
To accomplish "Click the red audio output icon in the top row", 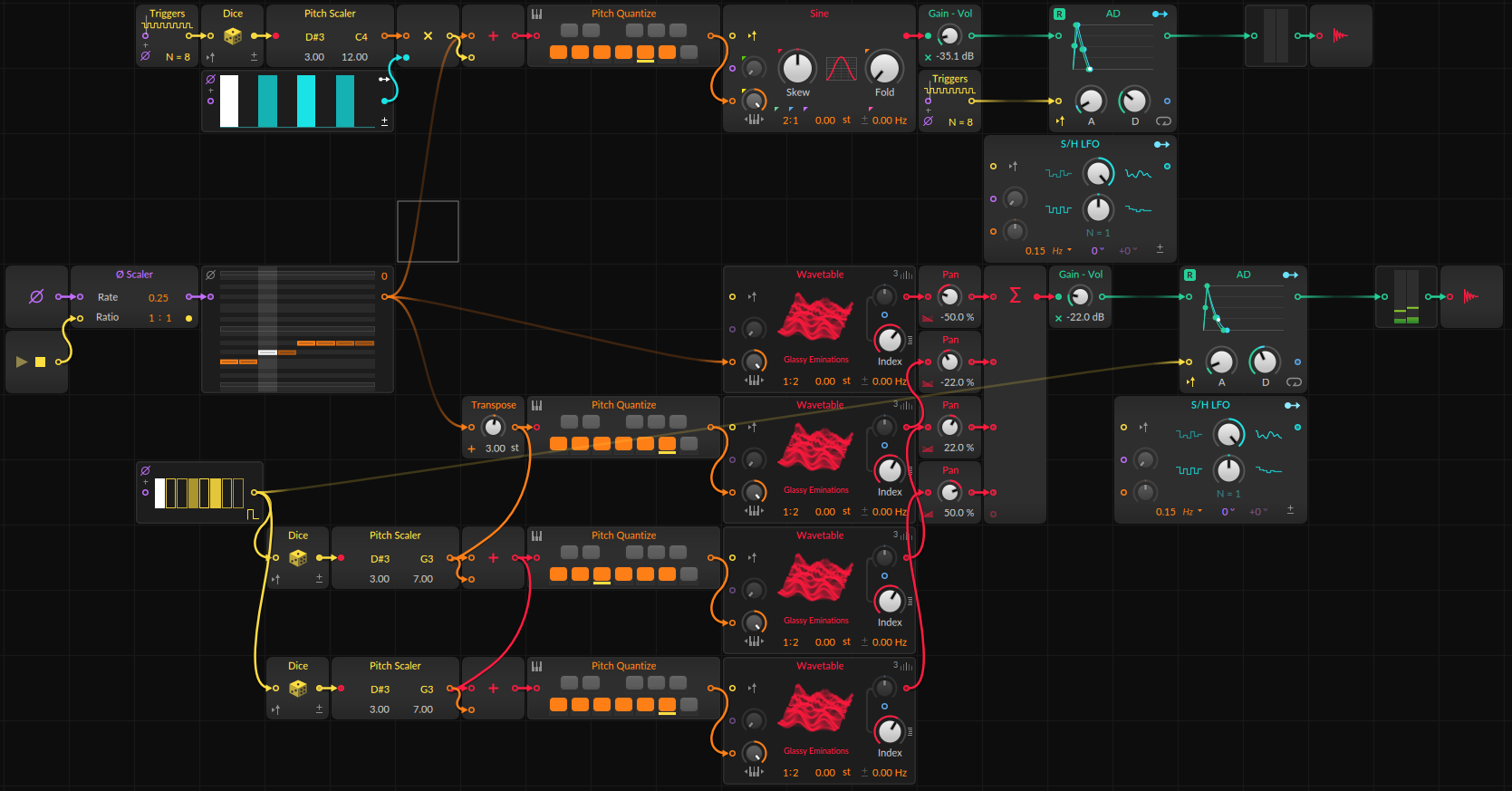I will (x=1340, y=35).
